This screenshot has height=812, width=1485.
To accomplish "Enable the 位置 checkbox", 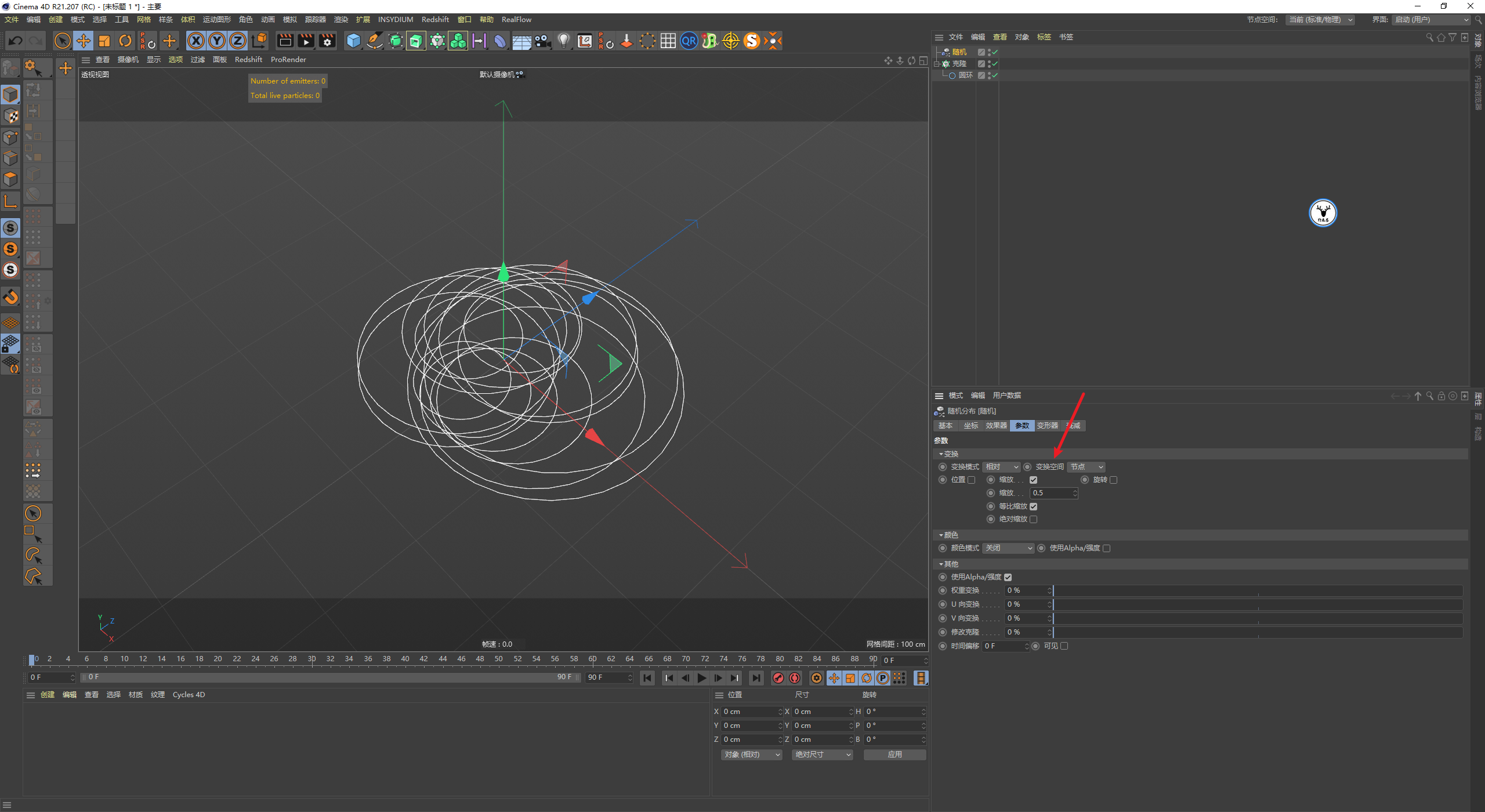I will click(971, 480).
